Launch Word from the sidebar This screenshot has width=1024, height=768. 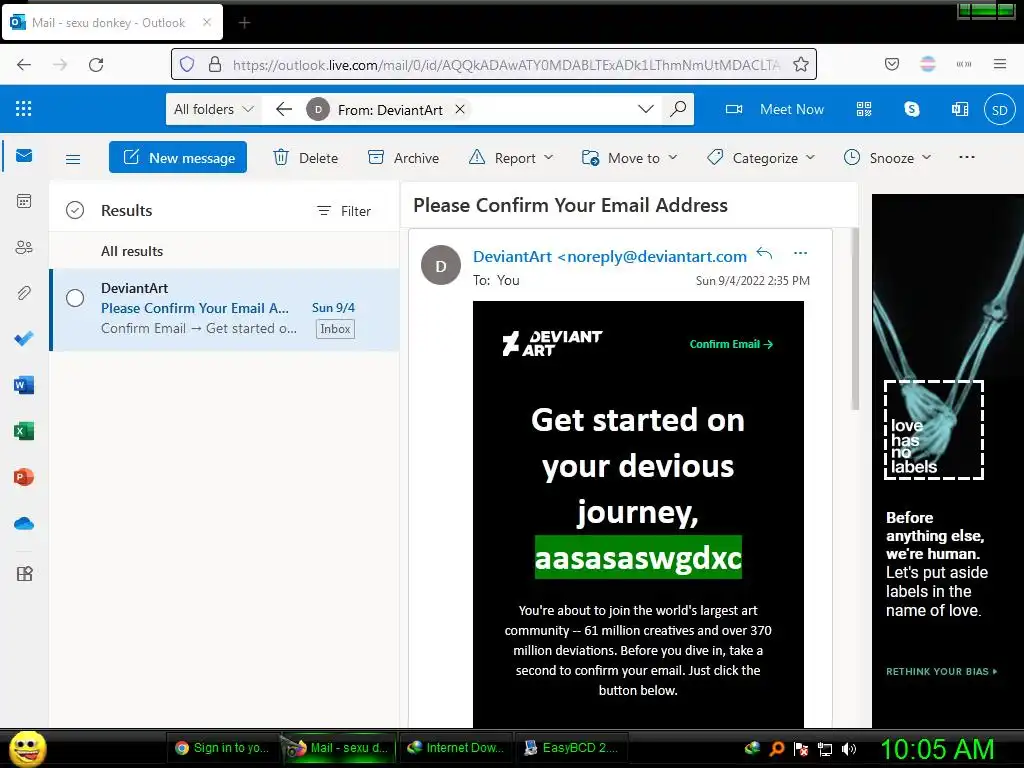tap(24, 385)
